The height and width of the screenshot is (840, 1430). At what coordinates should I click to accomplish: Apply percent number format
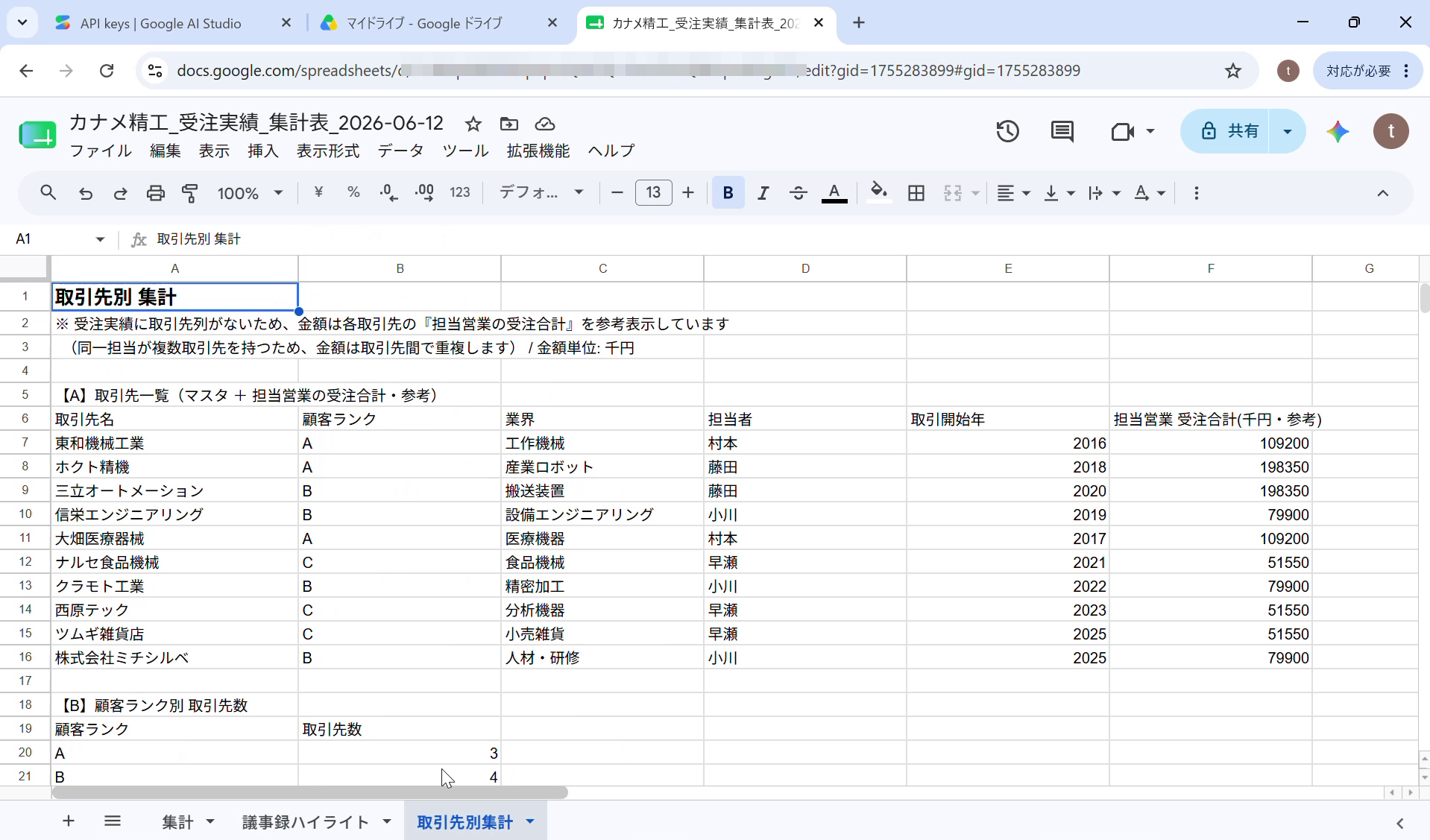(x=353, y=192)
